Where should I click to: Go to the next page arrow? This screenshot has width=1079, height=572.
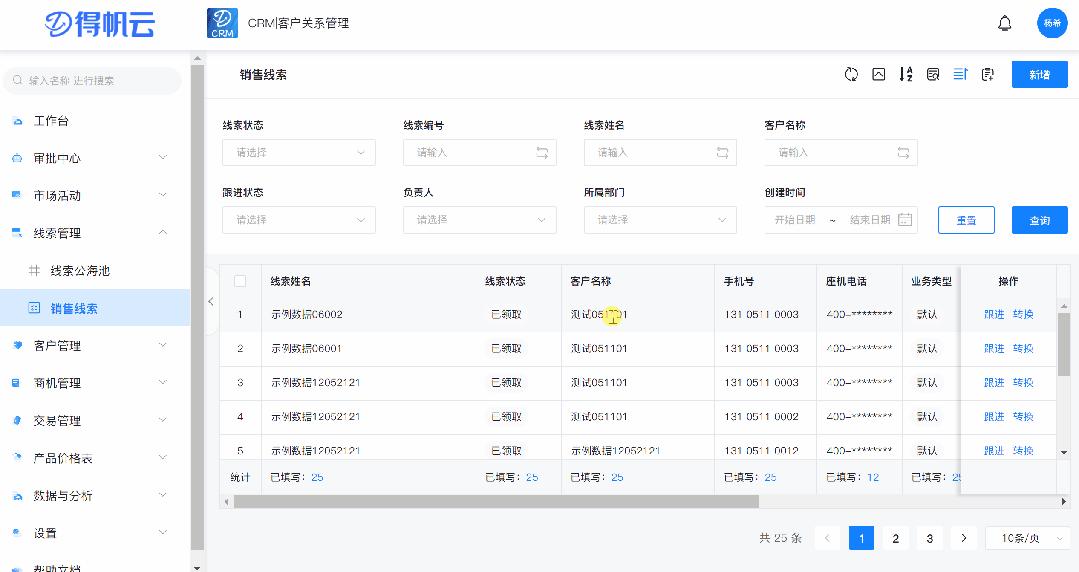point(963,538)
